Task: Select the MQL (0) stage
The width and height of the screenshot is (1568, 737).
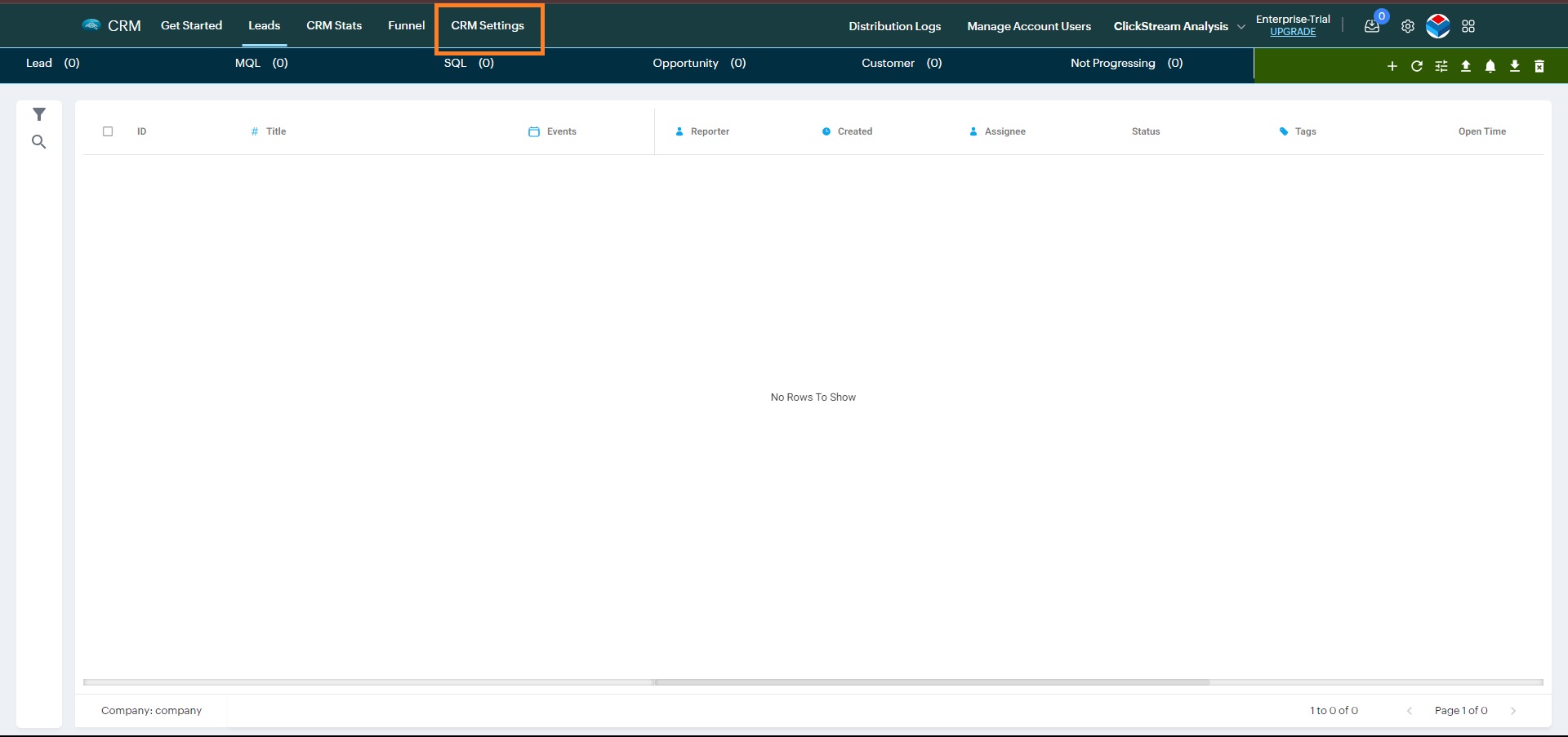Action: click(261, 63)
